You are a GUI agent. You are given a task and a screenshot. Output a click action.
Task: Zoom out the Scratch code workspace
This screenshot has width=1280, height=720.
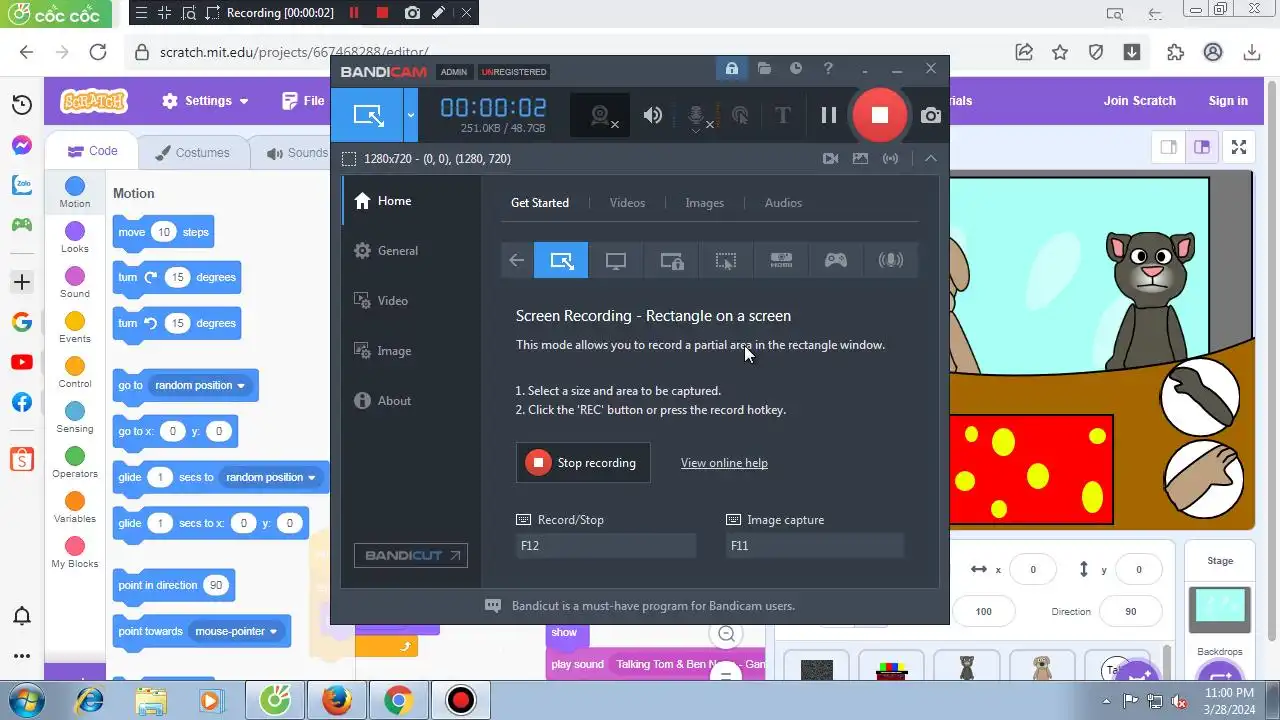[727, 633]
